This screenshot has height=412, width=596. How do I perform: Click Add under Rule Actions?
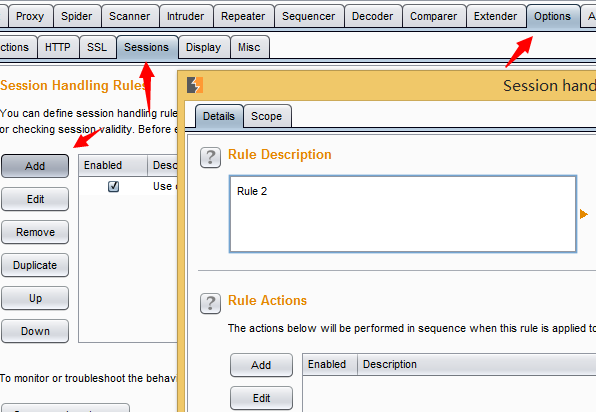261,365
